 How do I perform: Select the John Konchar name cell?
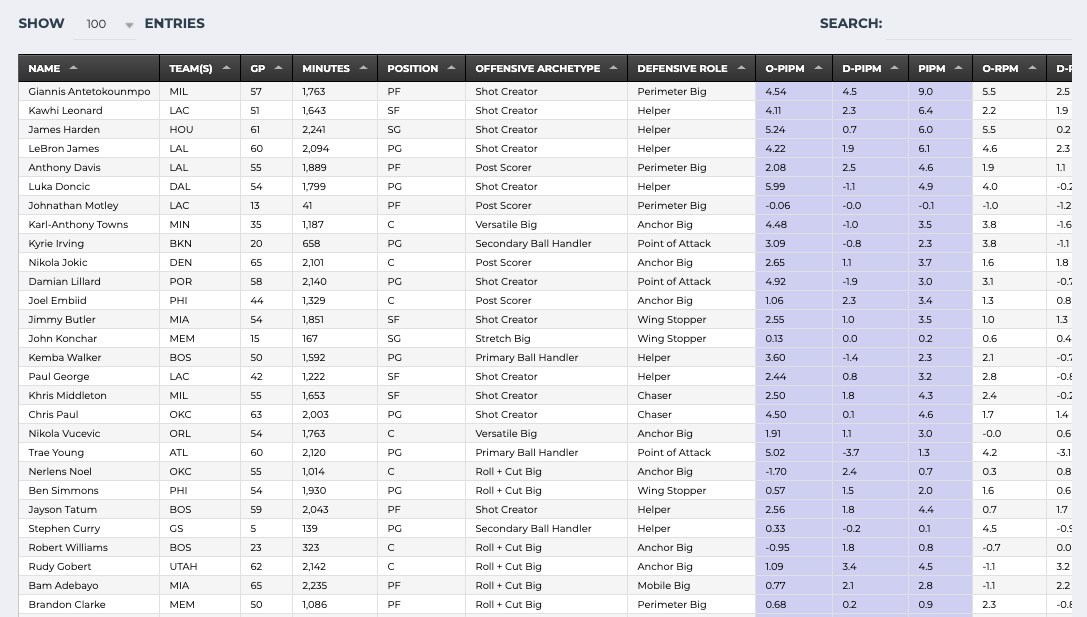pos(89,338)
